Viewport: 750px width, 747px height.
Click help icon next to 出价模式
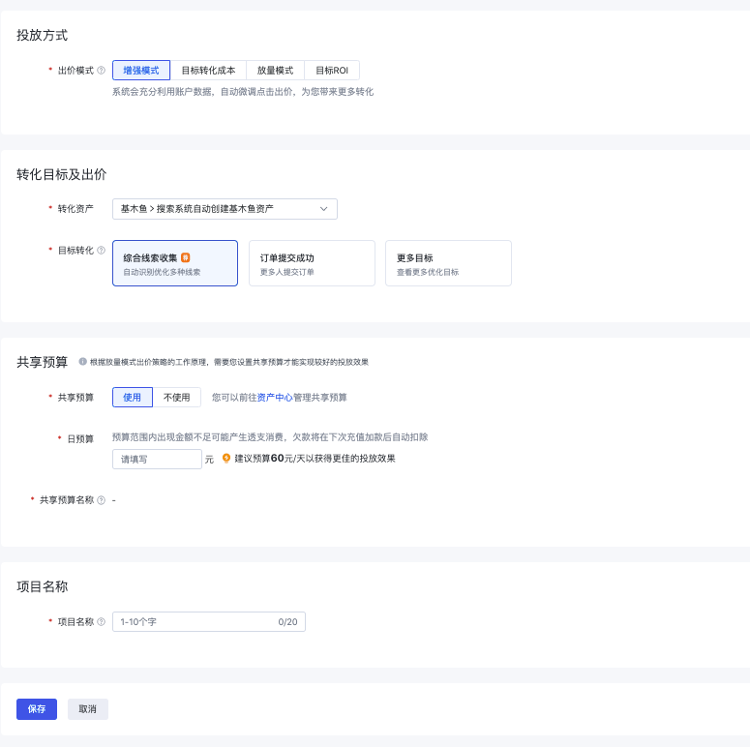(101, 71)
